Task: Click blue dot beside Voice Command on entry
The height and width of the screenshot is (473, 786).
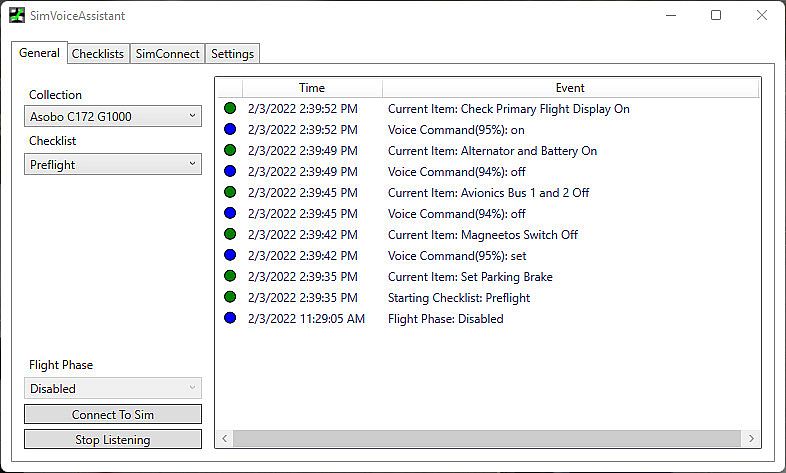Action: [230, 130]
